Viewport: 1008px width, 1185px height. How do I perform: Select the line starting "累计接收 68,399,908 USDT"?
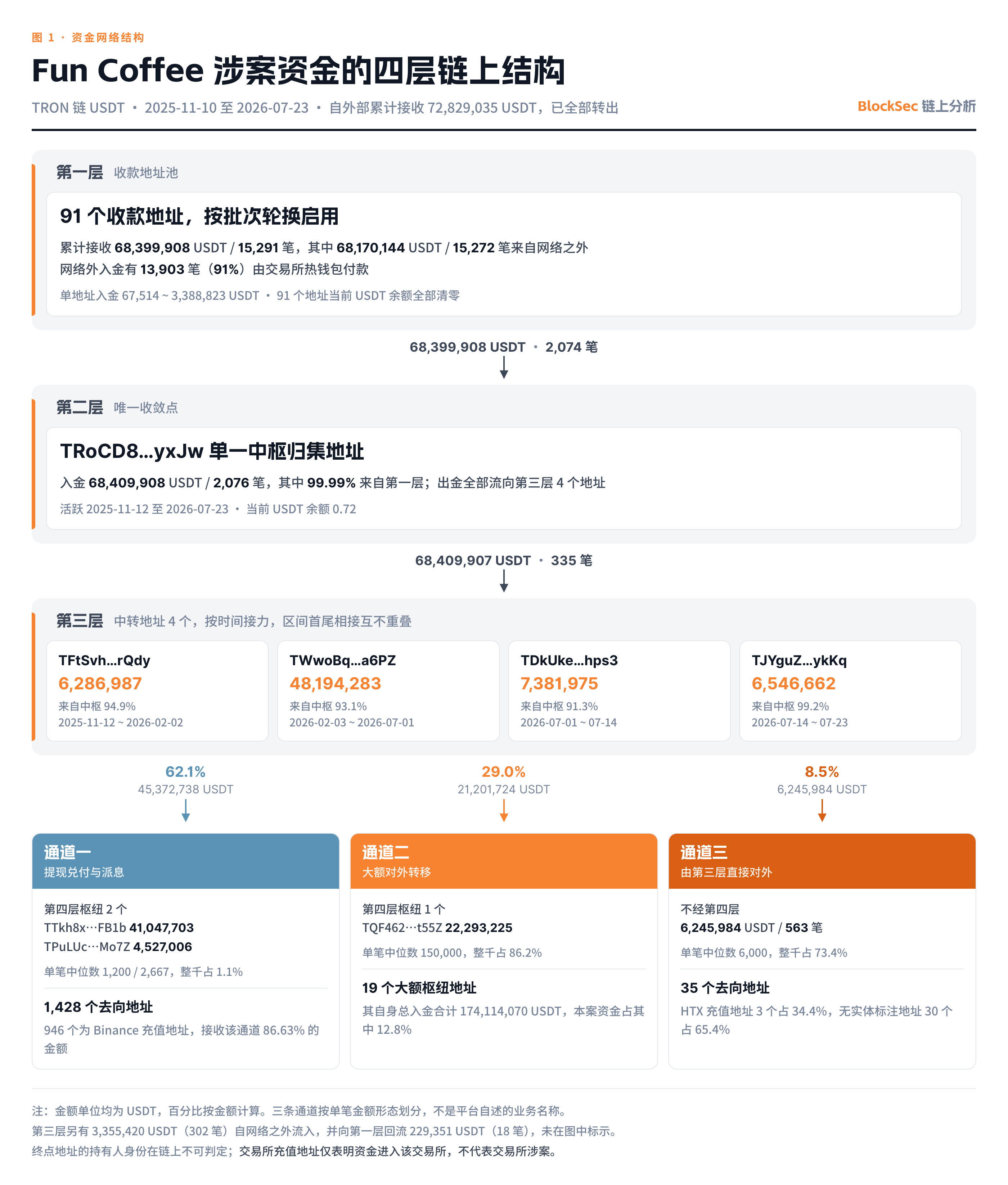(x=324, y=247)
